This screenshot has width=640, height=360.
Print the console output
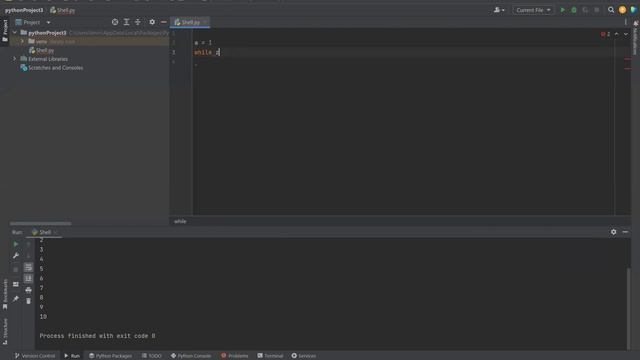click(28, 290)
